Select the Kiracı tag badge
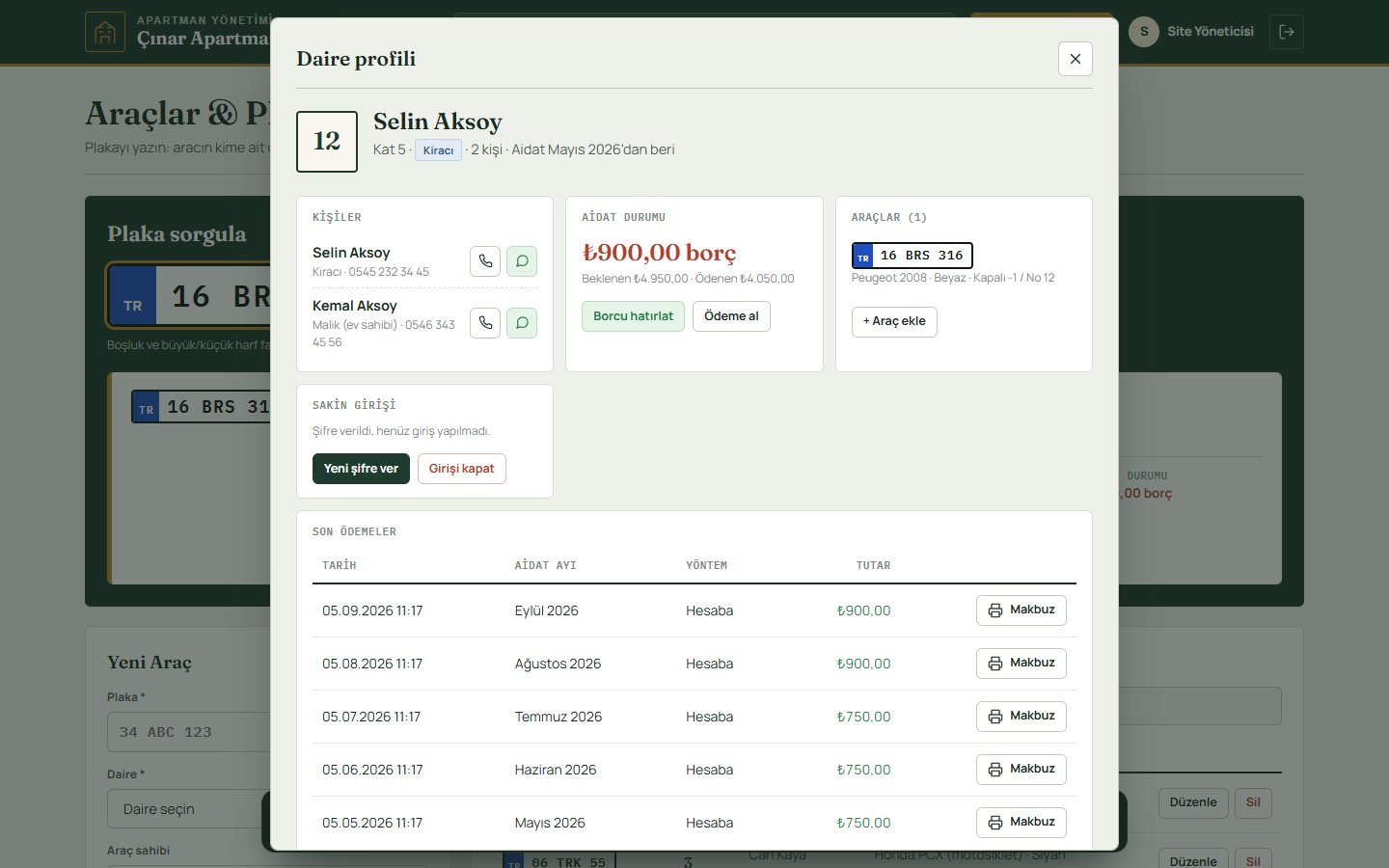The image size is (1389, 868). coord(438,150)
